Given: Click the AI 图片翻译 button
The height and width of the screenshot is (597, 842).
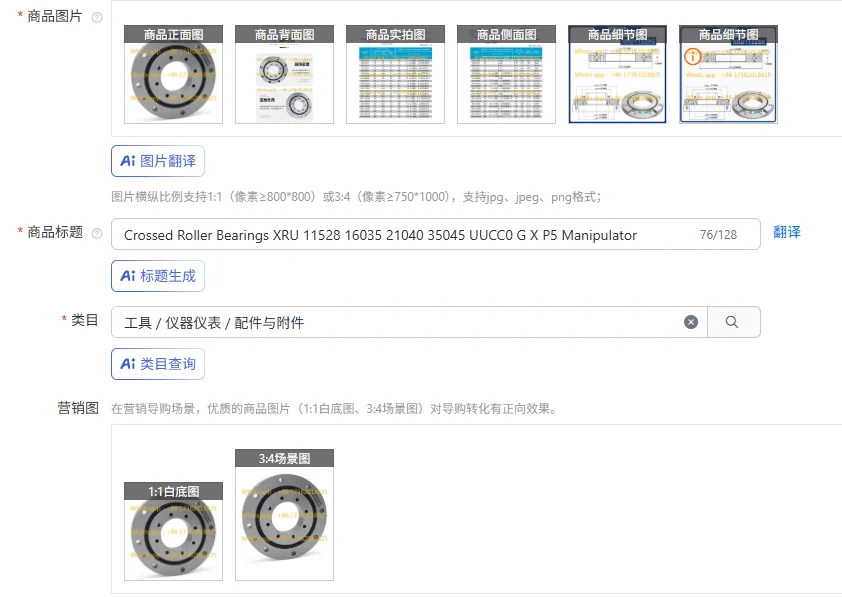Looking at the screenshot, I should 158,161.
